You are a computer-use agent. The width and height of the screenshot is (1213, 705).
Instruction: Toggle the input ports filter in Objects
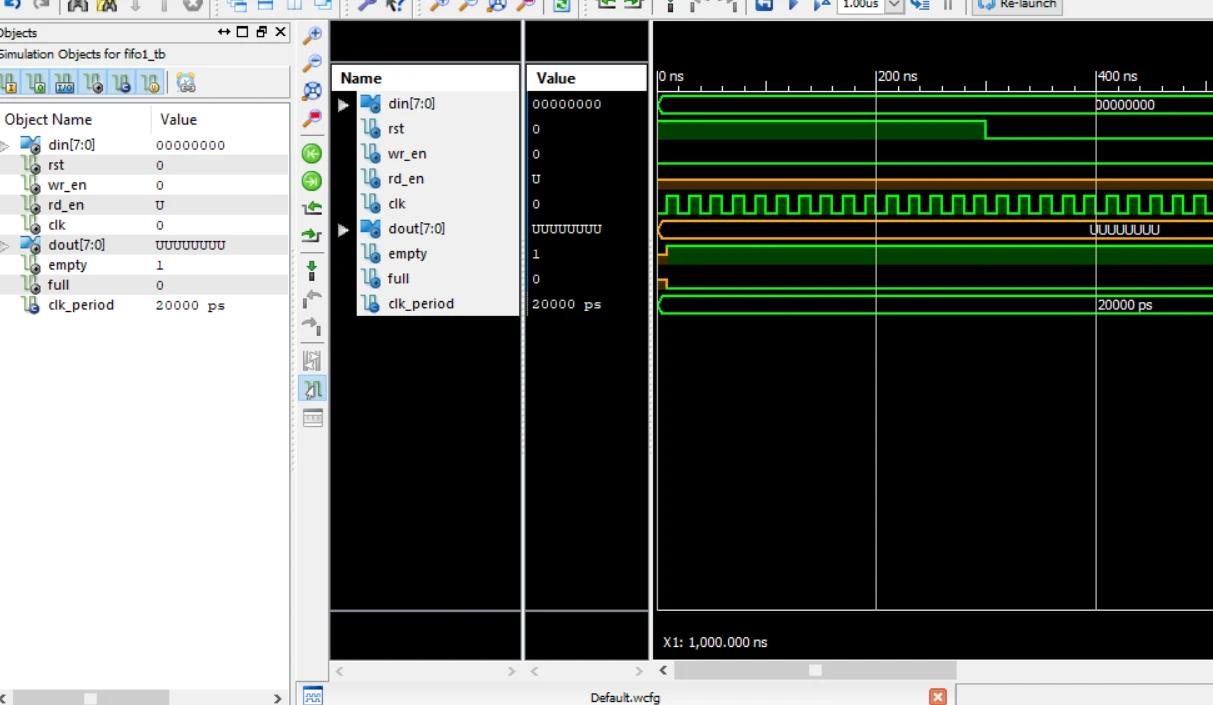point(9,83)
